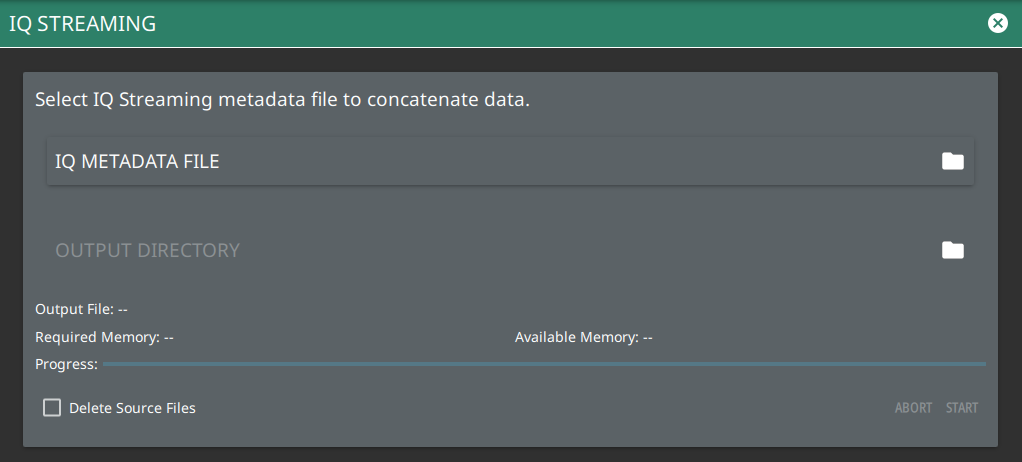Click the Required Memory label
The height and width of the screenshot is (462, 1022).
coord(97,337)
